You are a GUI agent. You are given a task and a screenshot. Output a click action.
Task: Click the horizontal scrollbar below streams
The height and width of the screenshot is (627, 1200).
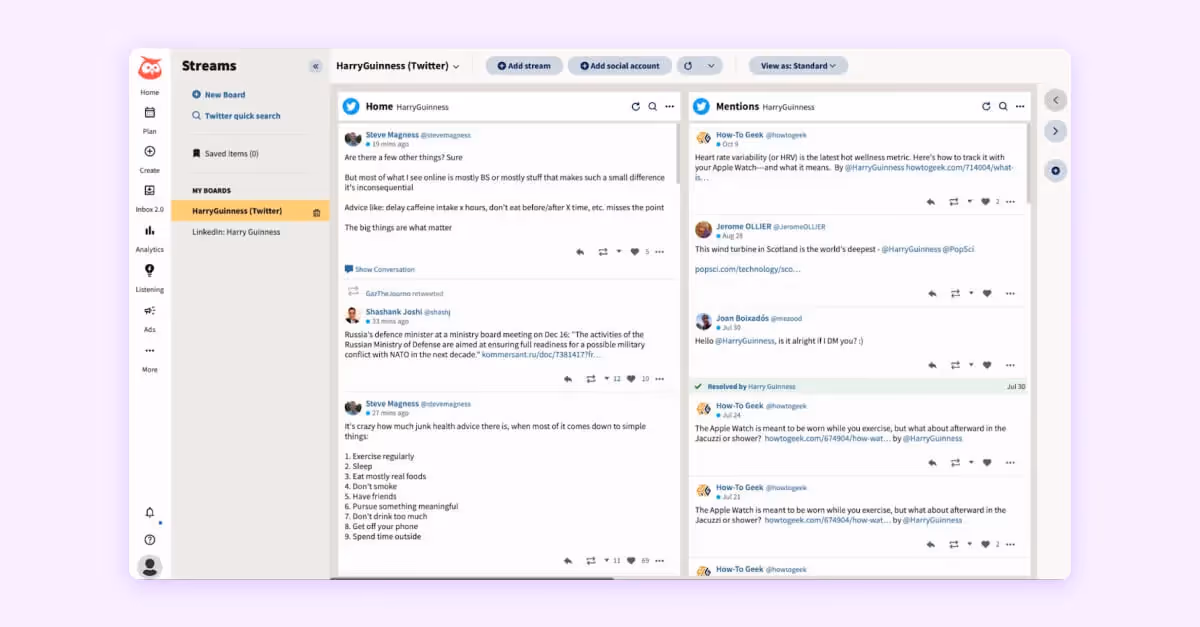pyautogui.click(x=472, y=577)
